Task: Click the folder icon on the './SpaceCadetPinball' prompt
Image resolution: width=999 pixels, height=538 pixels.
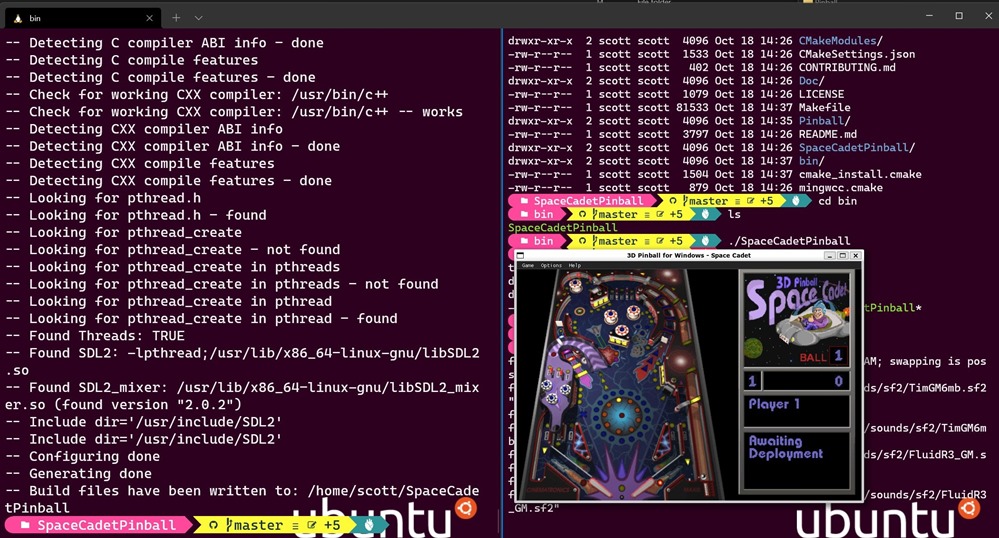Action: tap(525, 241)
